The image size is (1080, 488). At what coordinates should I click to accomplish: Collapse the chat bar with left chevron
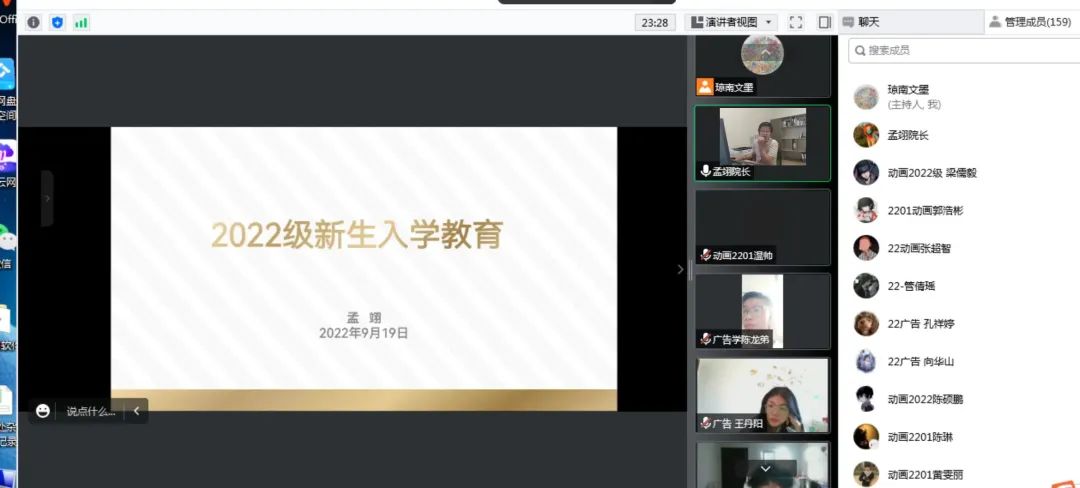tap(136, 411)
